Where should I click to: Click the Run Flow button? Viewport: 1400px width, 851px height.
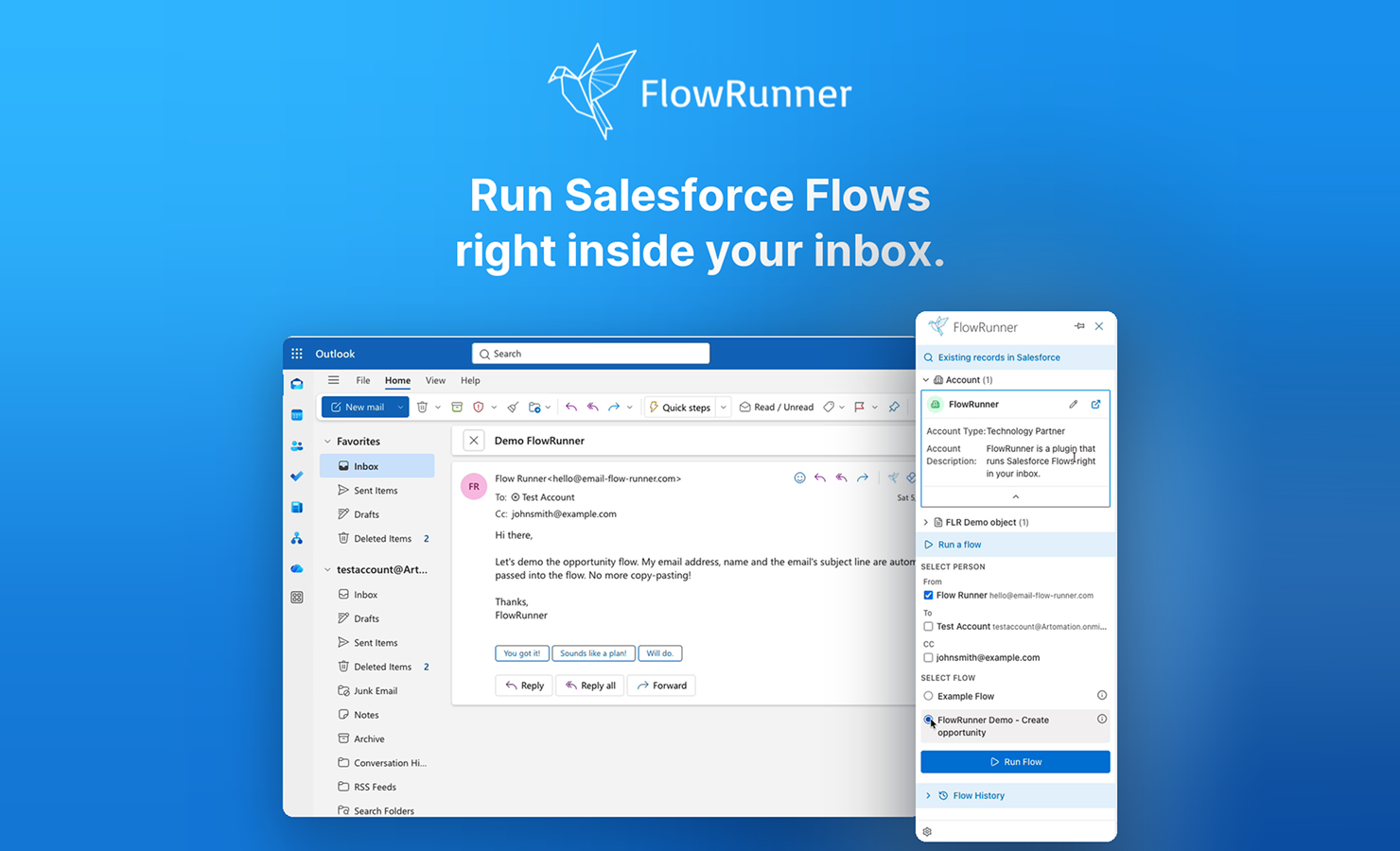point(1015,761)
